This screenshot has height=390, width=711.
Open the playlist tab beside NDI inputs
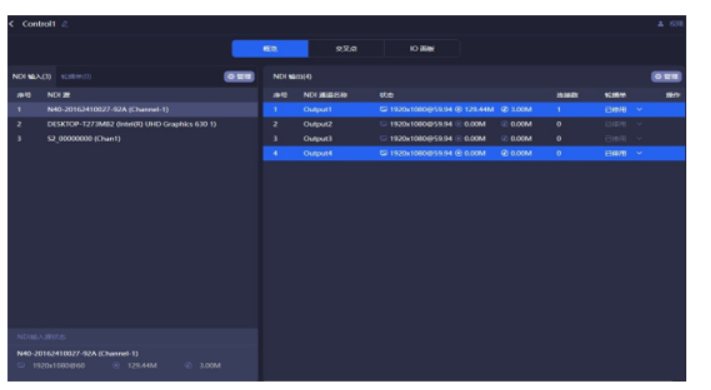76,77
